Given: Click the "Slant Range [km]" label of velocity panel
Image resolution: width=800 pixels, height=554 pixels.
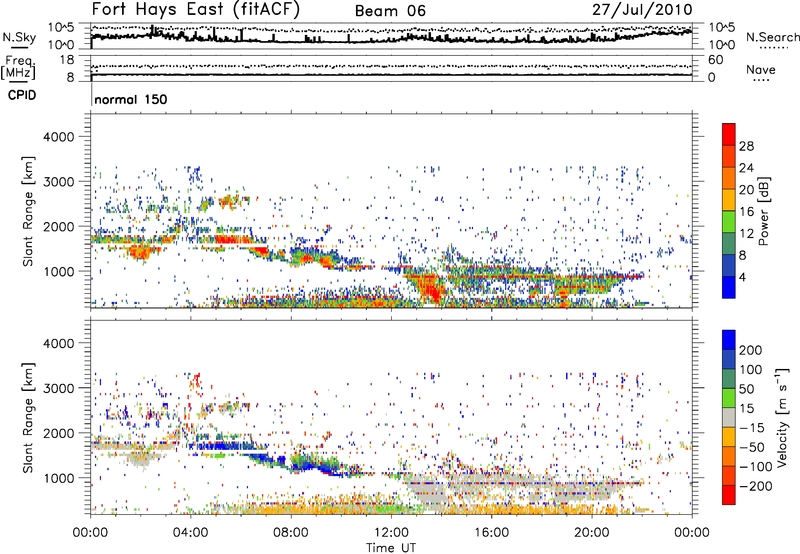Looking at the screenshot, I should pyautogui.click(x=28, y=417).
